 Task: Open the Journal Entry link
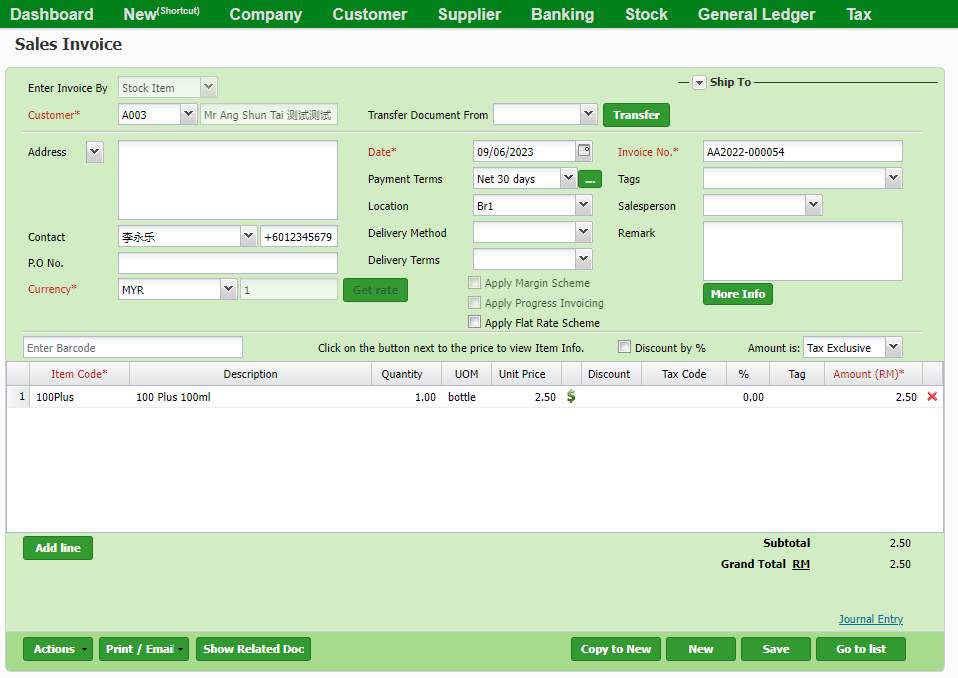(870, 619)
